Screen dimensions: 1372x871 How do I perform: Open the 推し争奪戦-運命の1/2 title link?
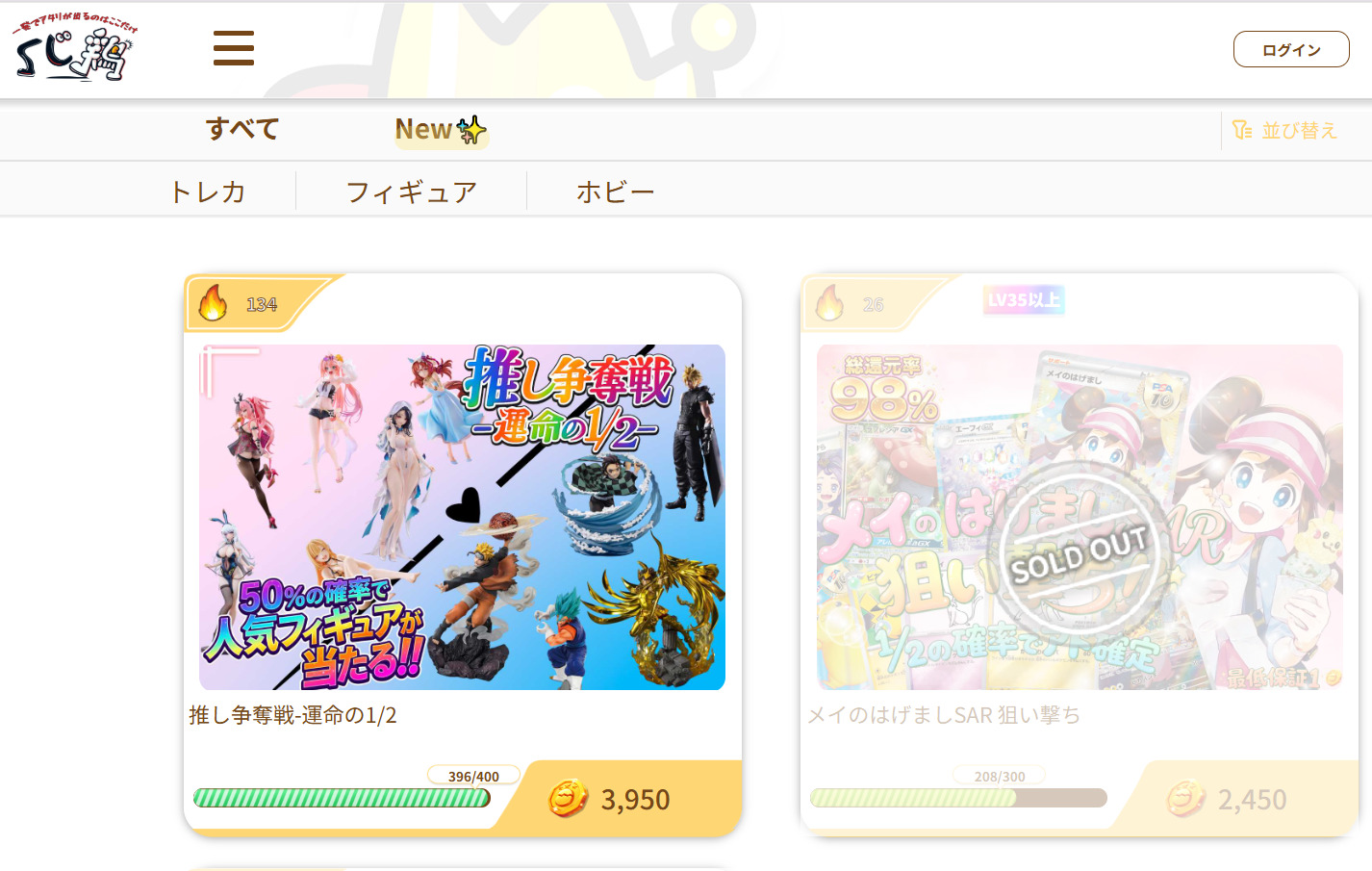[293, 715]
